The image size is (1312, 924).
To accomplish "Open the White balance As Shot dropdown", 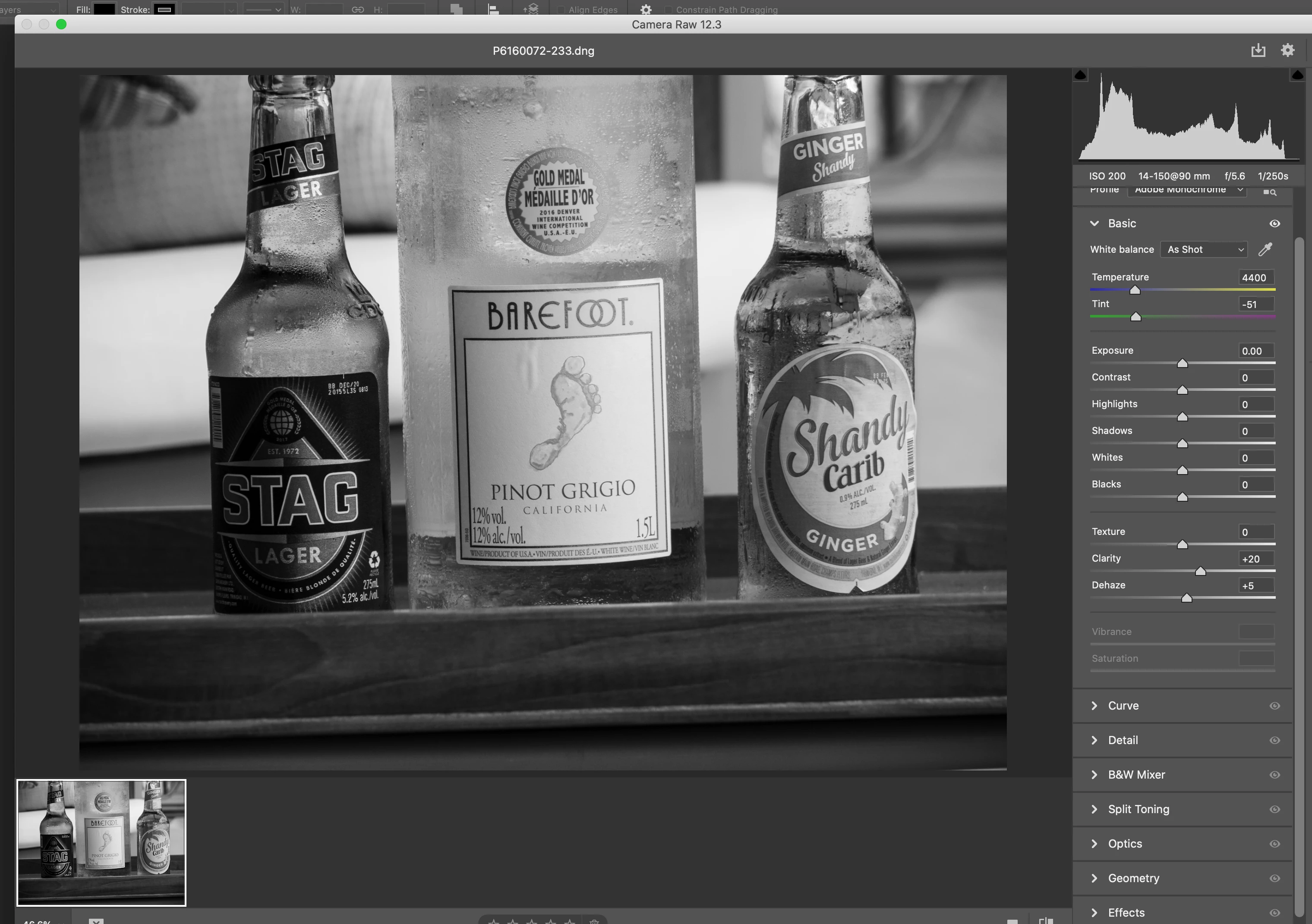I will [x=1203, y=250].
